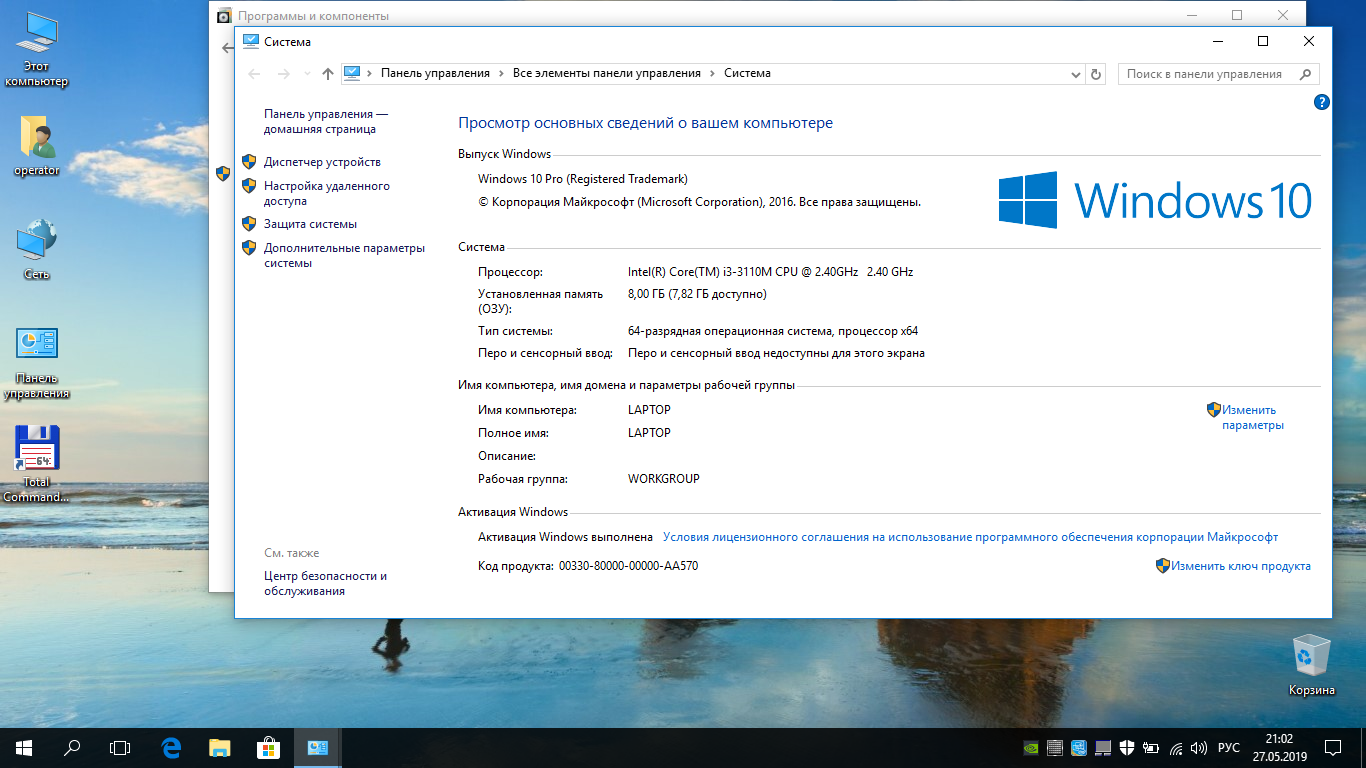Viewport: 1366px width, 768px height.
Task: Open recent locations dropdown next to Forward arrow
Action: pos(307,74)
